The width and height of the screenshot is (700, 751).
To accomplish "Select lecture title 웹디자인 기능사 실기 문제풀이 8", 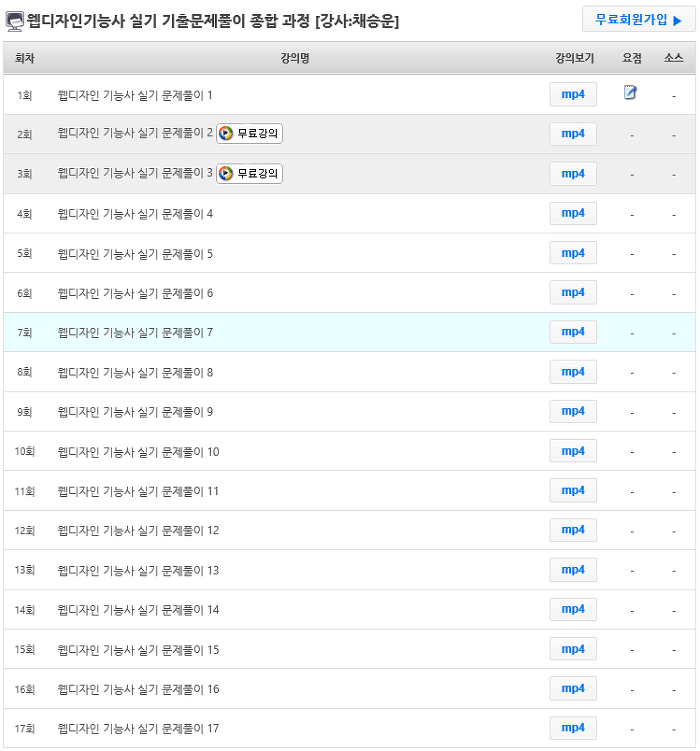I will point(135,373).
